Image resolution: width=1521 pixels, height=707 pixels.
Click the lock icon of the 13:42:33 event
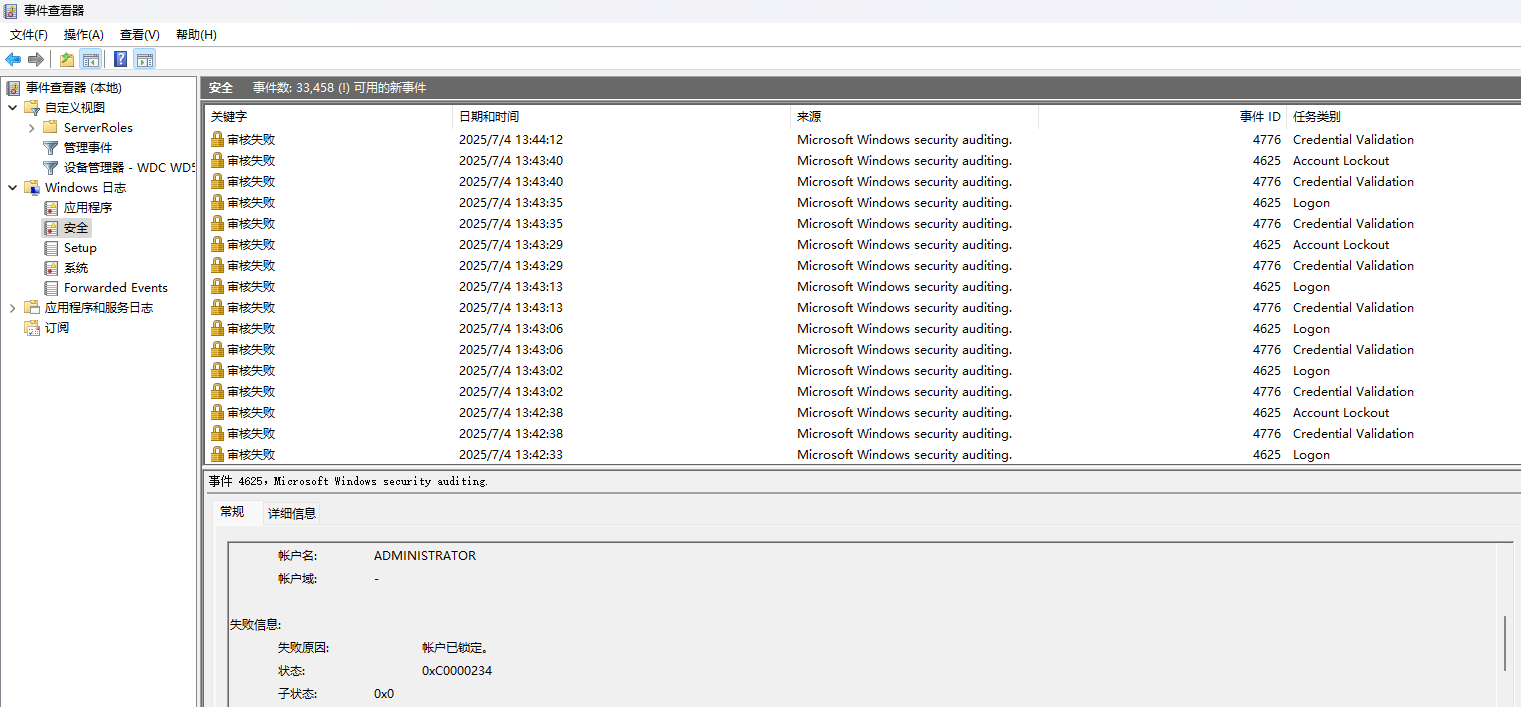[x=217, y=455]
